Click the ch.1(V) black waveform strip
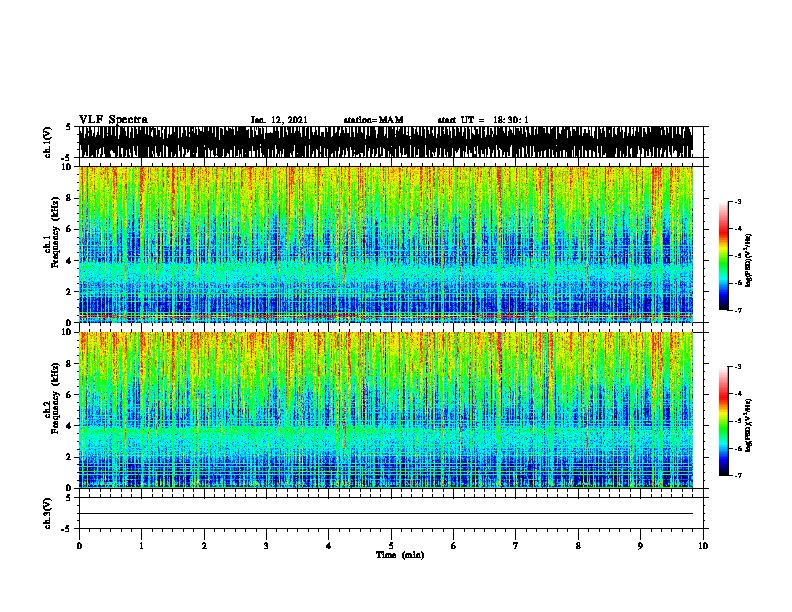792x612 pixels. point(386,142)
